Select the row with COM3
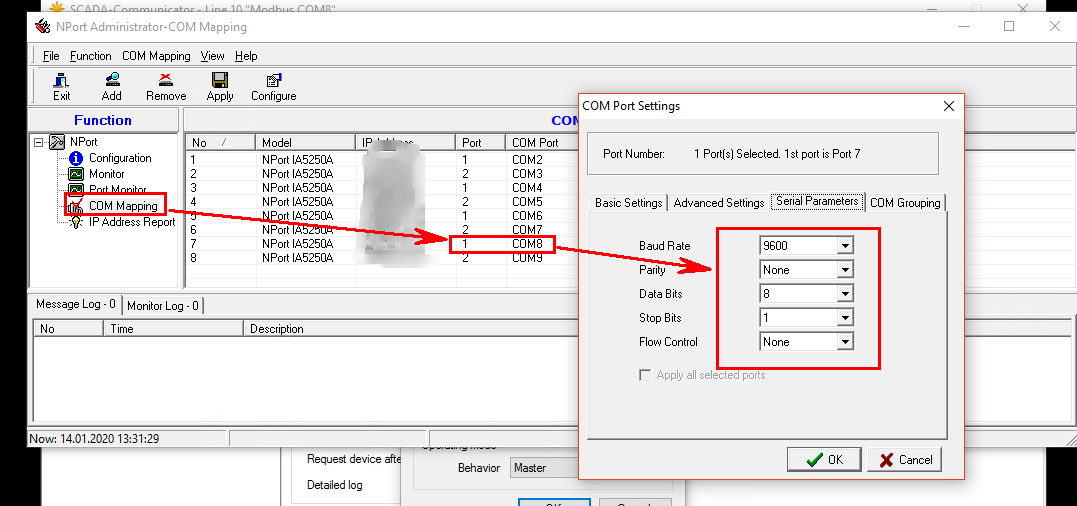The image size is (1077, 506). click(x=381, y=174)
